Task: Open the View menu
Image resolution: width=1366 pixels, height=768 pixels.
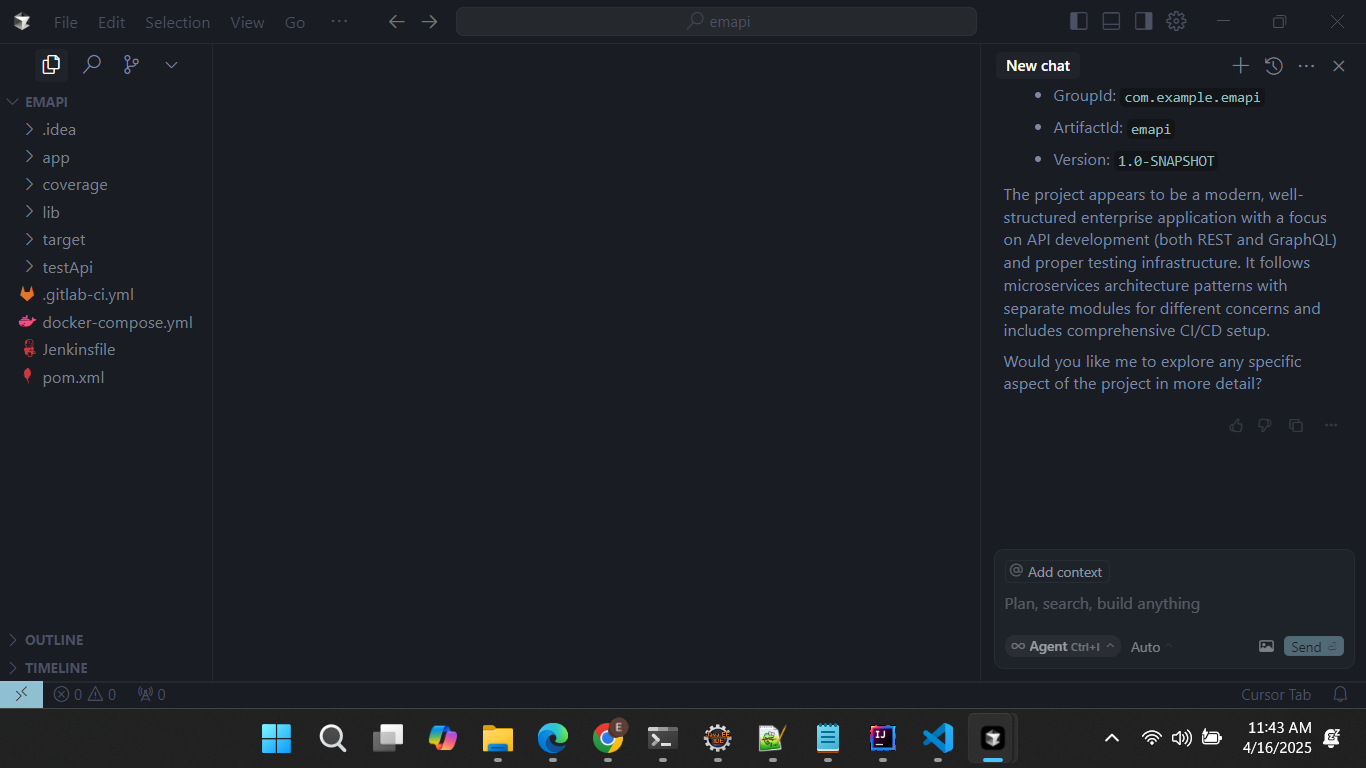Action: (x=247, y=22)
